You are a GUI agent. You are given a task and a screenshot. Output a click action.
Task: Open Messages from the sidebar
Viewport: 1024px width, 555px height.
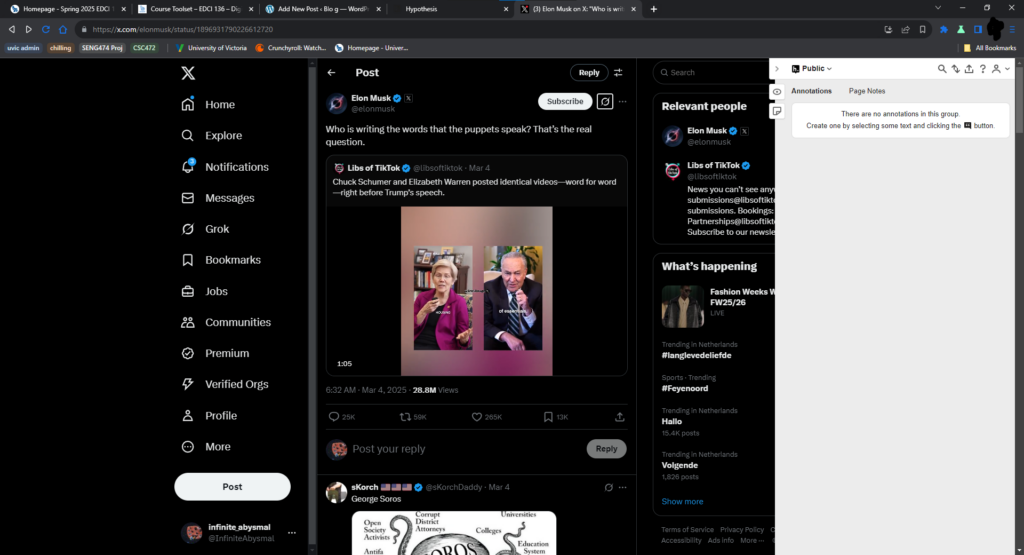tap(217, 198)
